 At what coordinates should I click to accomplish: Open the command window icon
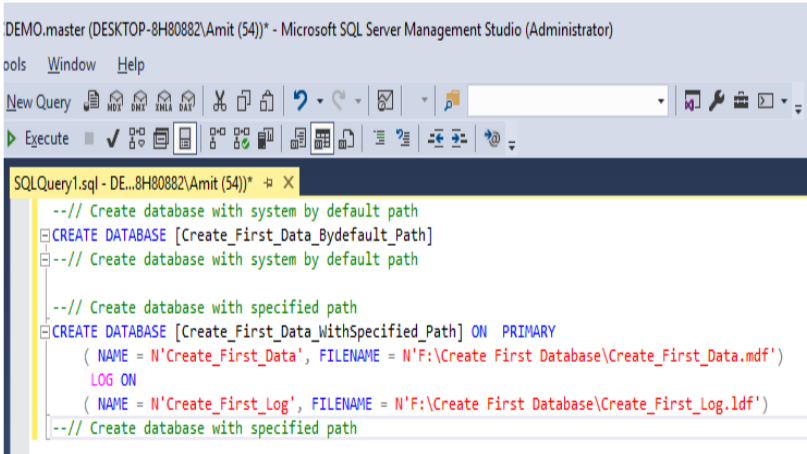[x=766, y=100]
